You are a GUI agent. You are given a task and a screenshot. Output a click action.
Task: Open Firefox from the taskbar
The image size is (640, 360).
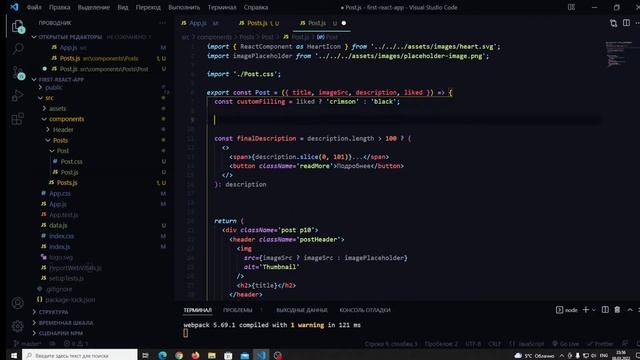click(x=196, y=355)
